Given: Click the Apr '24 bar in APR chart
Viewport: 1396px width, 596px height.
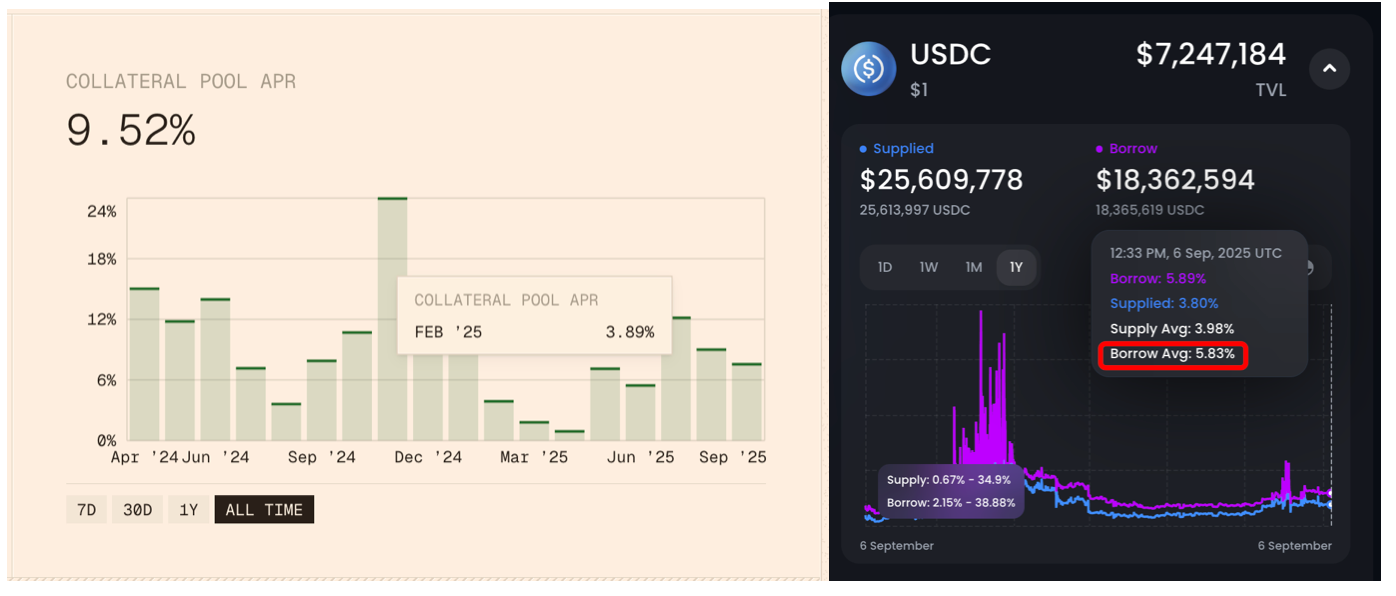Looking at the screenshot, I should [x=145, y=364].
